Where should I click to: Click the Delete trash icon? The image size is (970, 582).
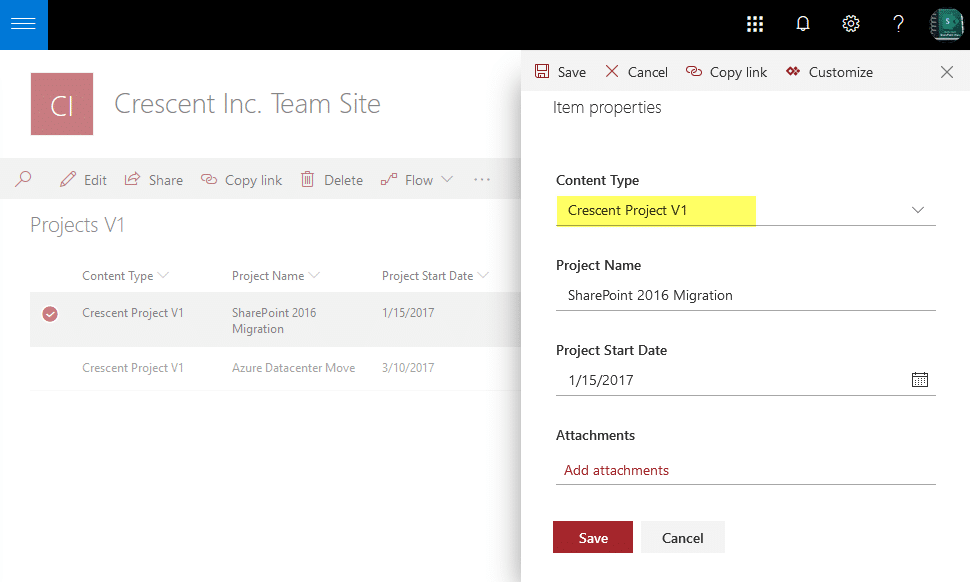[307, 180]
